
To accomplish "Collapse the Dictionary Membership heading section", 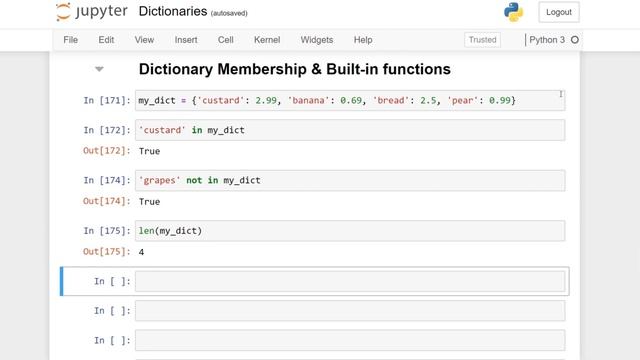I will tap(99, 69).
